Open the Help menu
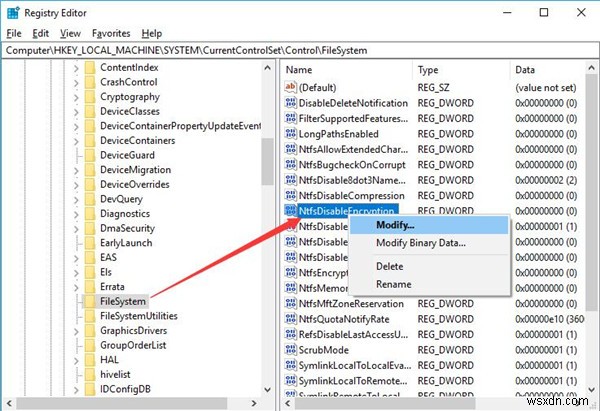The height and width of the screenshot is (411, 600). (x=152, y=34)
